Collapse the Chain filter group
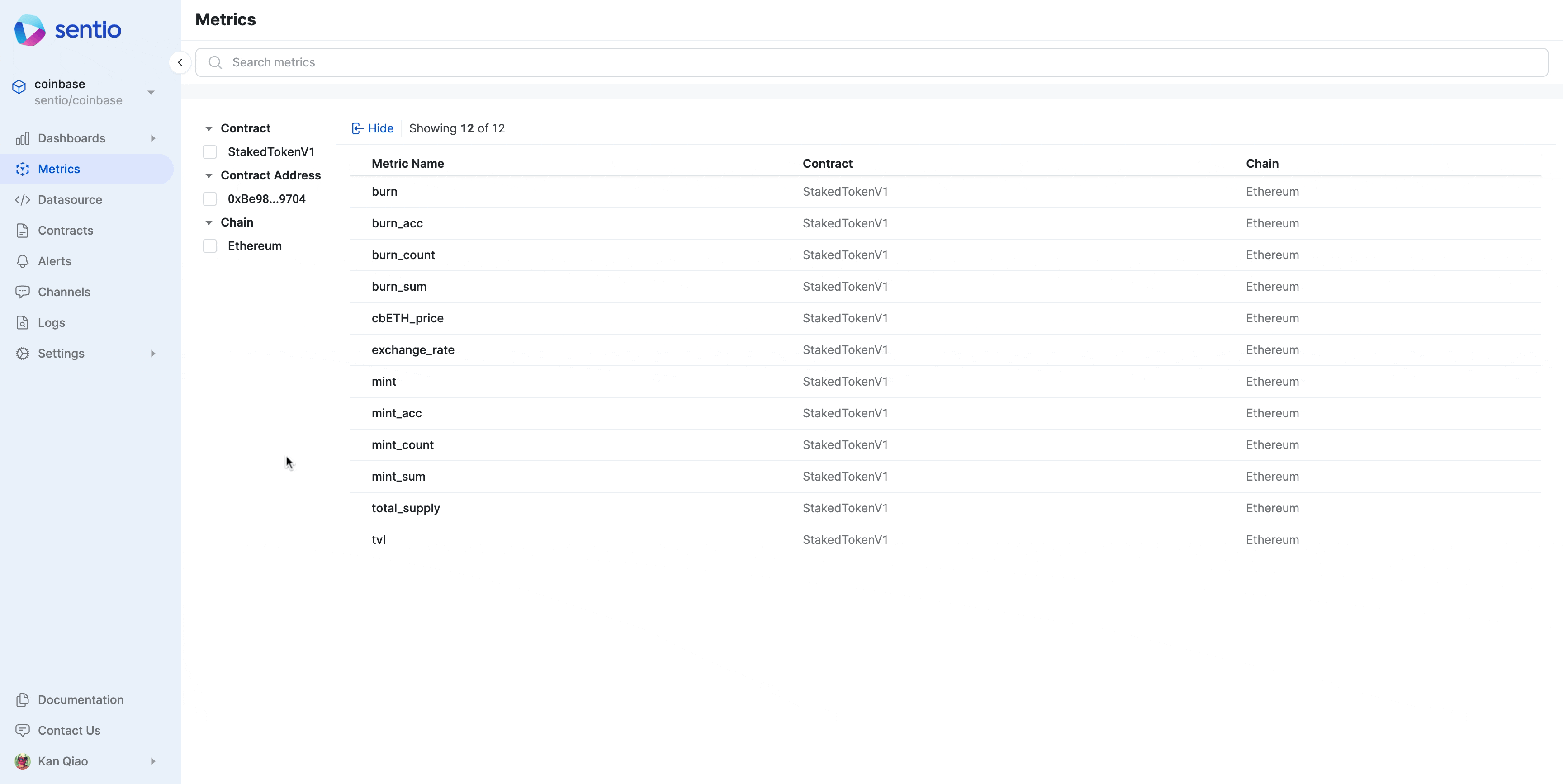 pos(209,223)
